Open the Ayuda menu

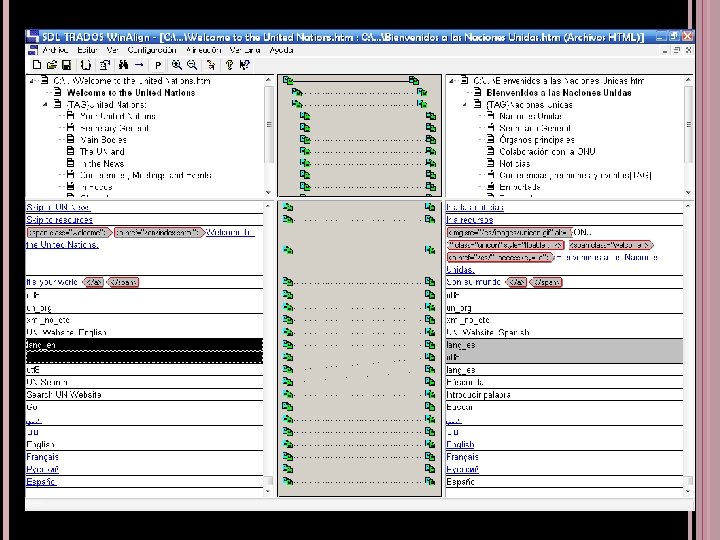pos(281,50)
